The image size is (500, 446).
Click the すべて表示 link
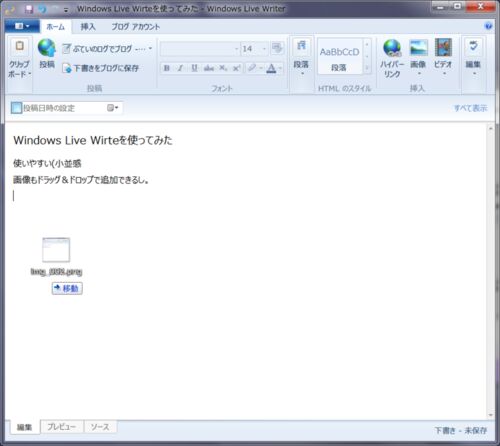(471, 108)
